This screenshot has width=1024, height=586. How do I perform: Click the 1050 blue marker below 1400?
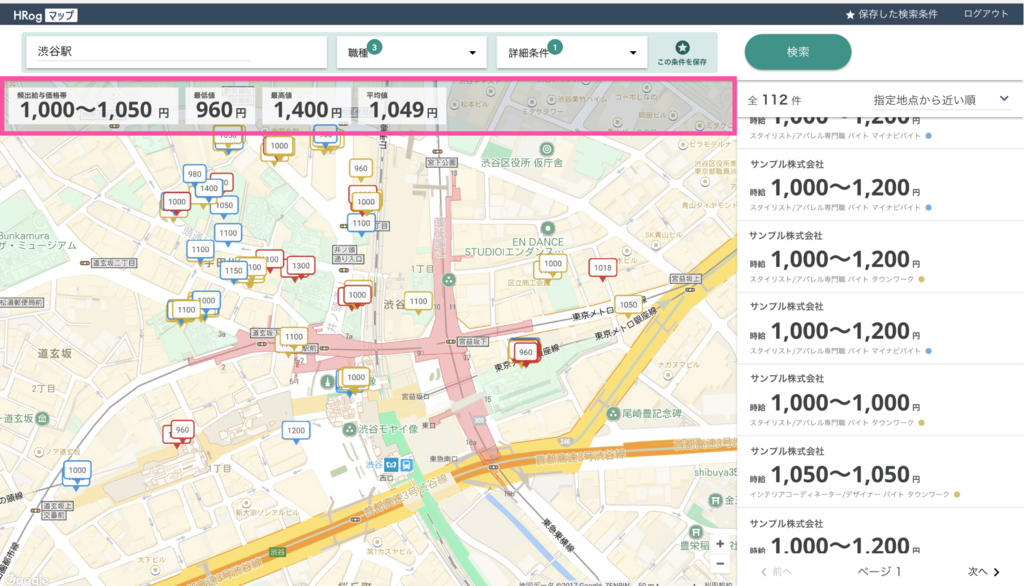point(224,206)
